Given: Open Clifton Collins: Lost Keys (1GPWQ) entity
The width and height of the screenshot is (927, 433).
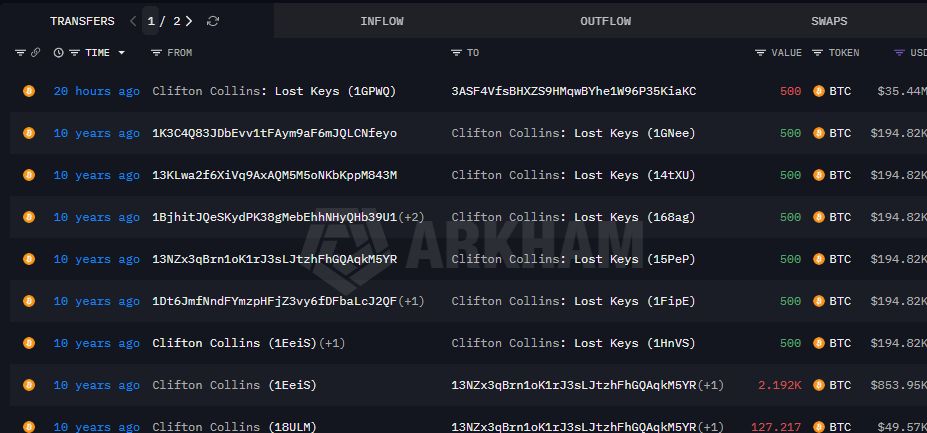Looking at the screenshot, I should (x=273, y=91).
